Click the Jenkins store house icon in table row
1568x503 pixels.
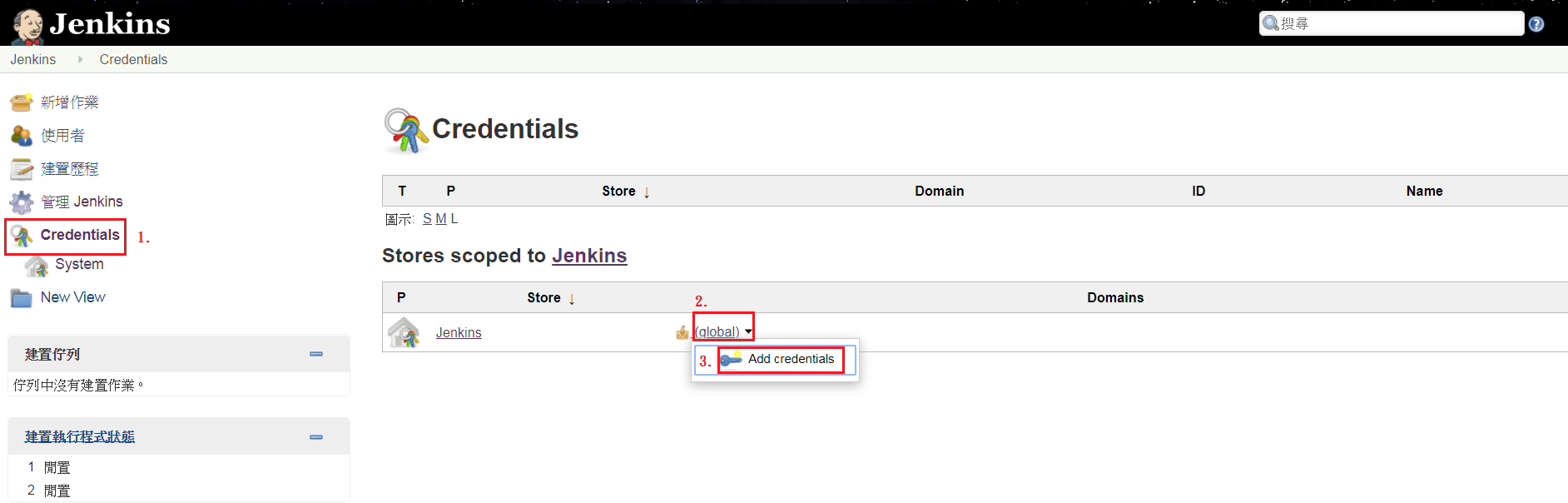[x=404, y=332]
